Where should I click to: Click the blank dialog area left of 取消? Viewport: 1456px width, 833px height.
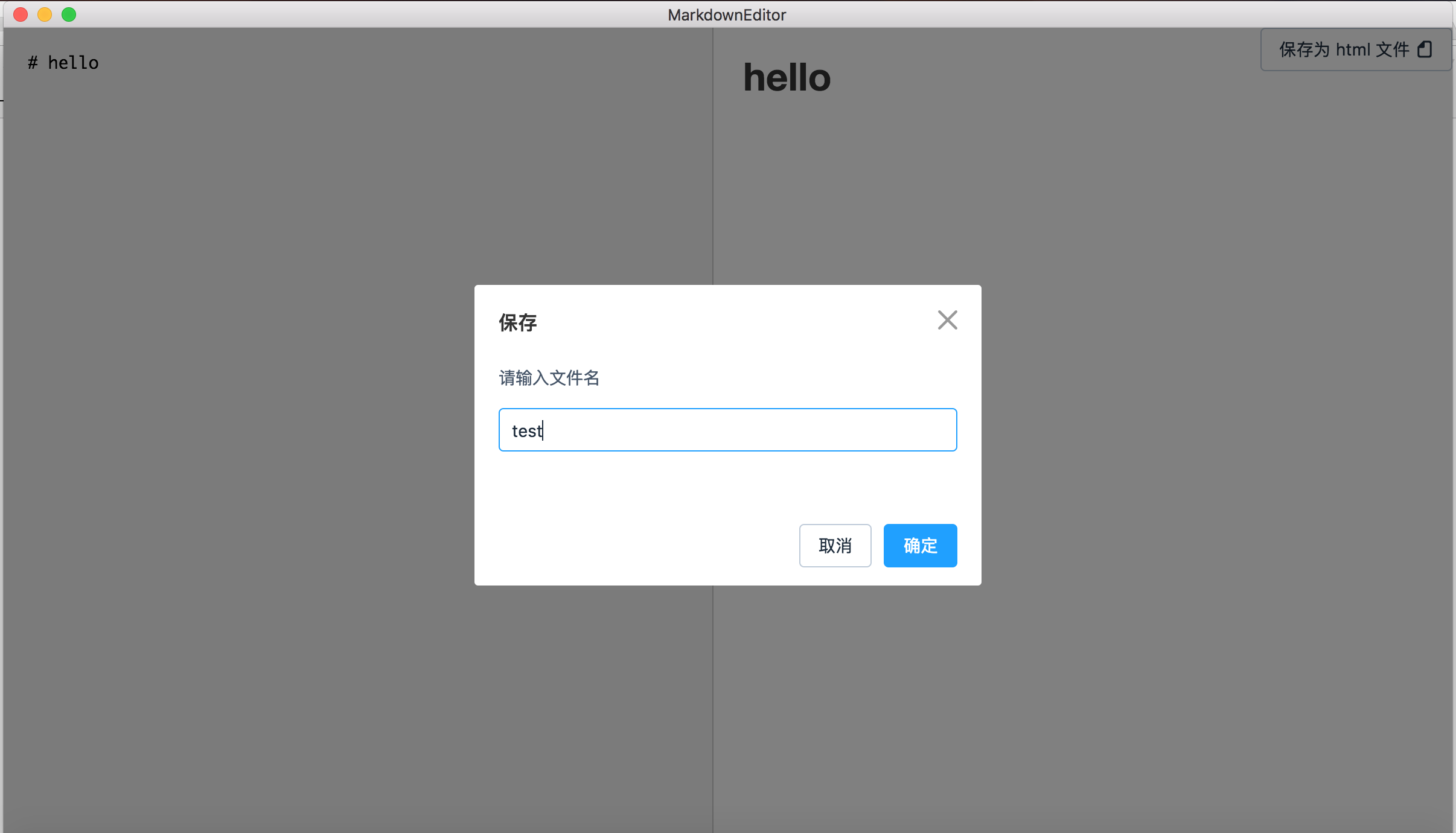click(x=634, y=546)
